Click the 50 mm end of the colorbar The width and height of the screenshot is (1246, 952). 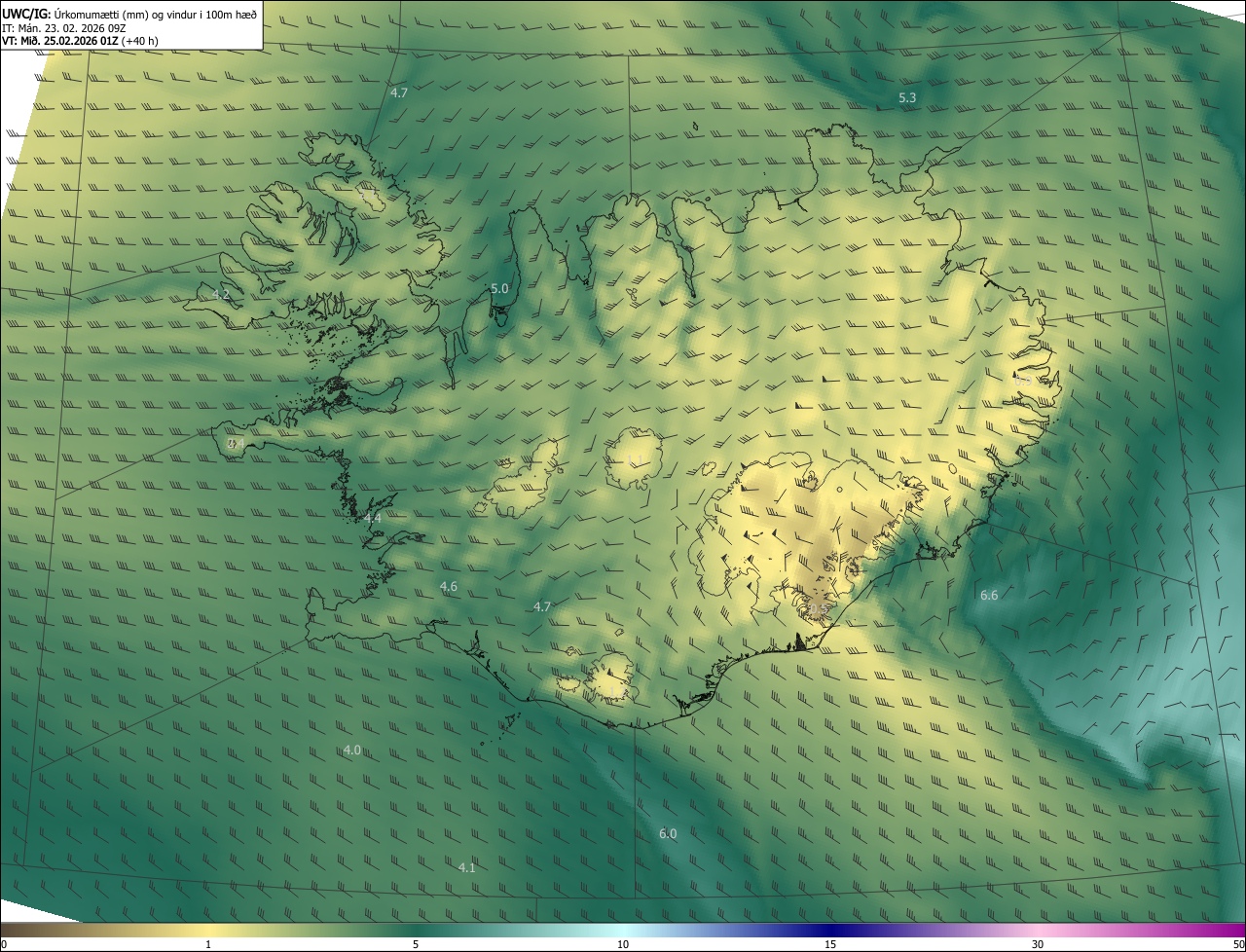(1238, 931)
